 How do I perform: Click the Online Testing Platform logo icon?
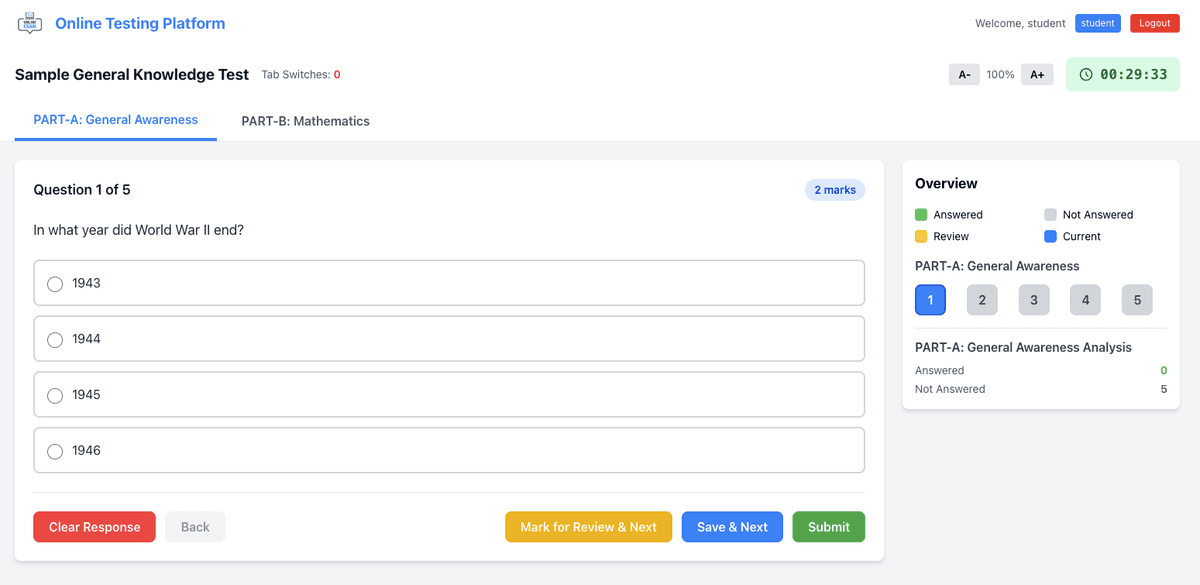coord(29,22)
